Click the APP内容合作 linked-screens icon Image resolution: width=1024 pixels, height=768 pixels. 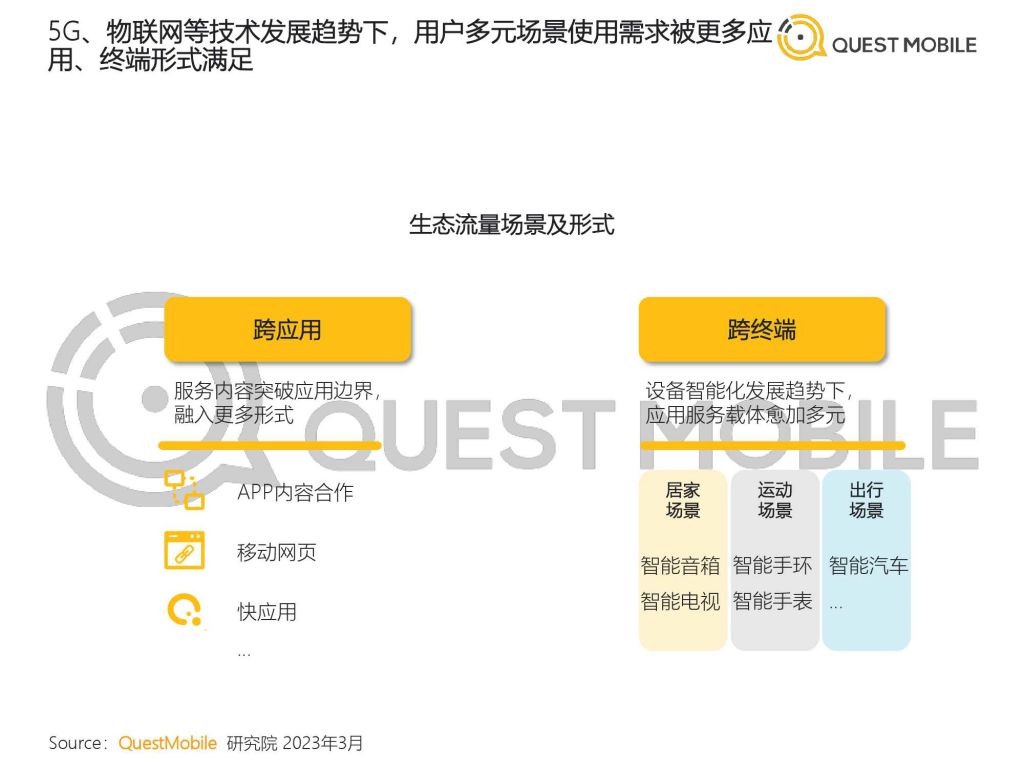184,490
